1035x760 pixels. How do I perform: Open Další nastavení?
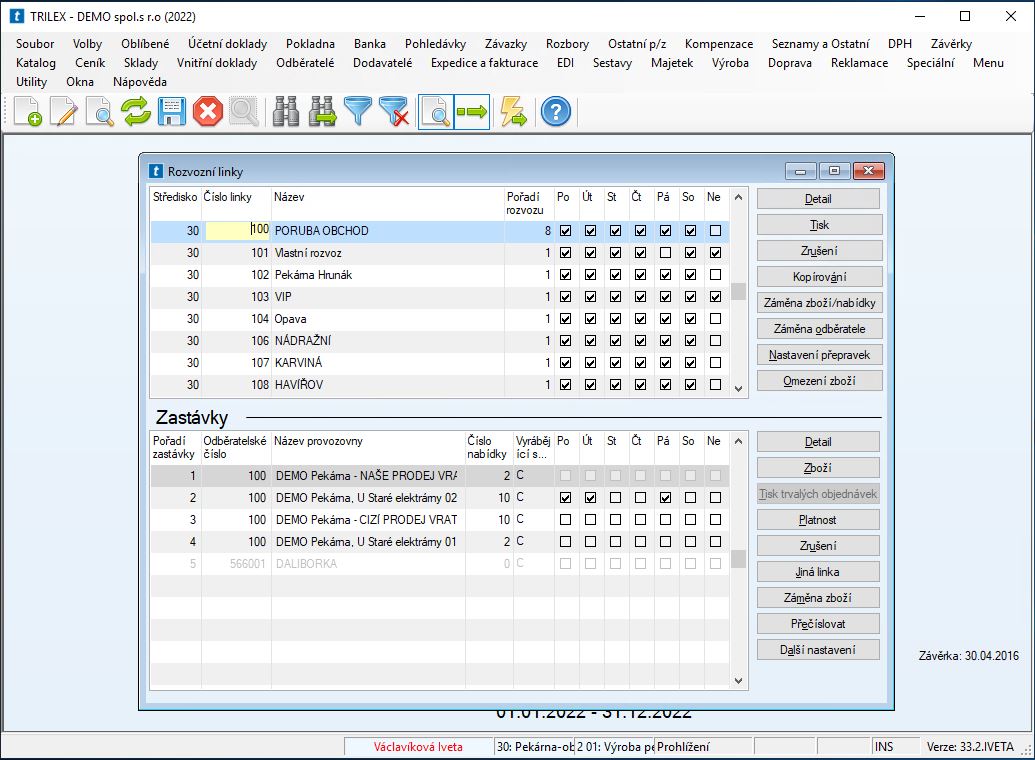tap(818, 650)
